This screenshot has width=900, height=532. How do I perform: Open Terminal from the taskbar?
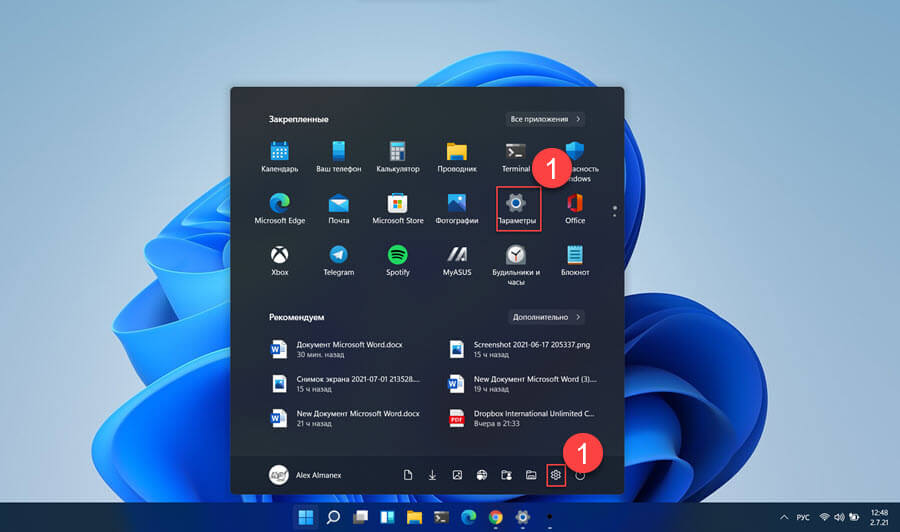point(441,517)
